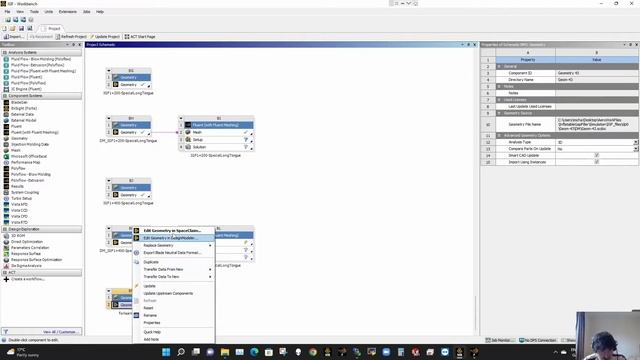The height and width of the screenshot is (360, 640).
Task: Select Add Note in the context menu
Action: pyautogui.click(x=151, y=340)
